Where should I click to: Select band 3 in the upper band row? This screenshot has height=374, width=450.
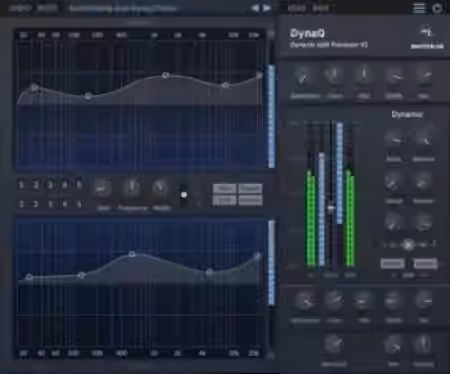(50, 185)
